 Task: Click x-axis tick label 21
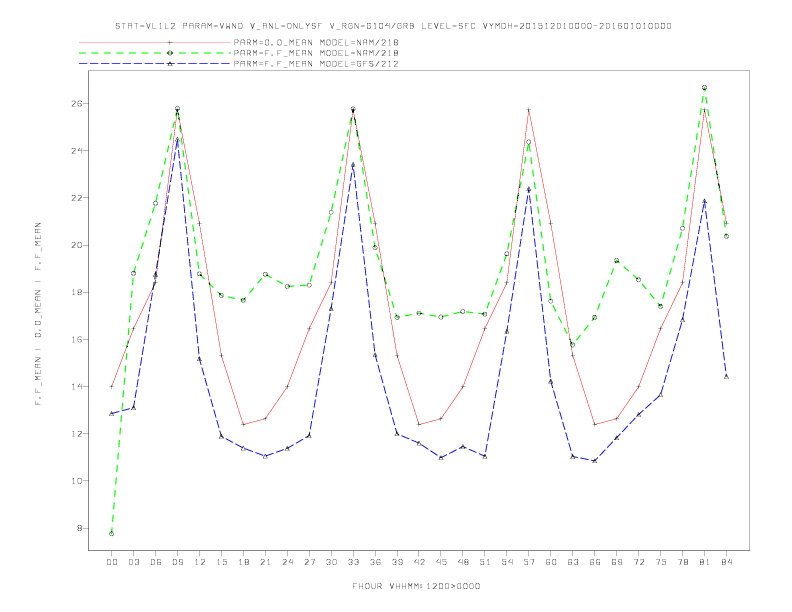point(265,562)
